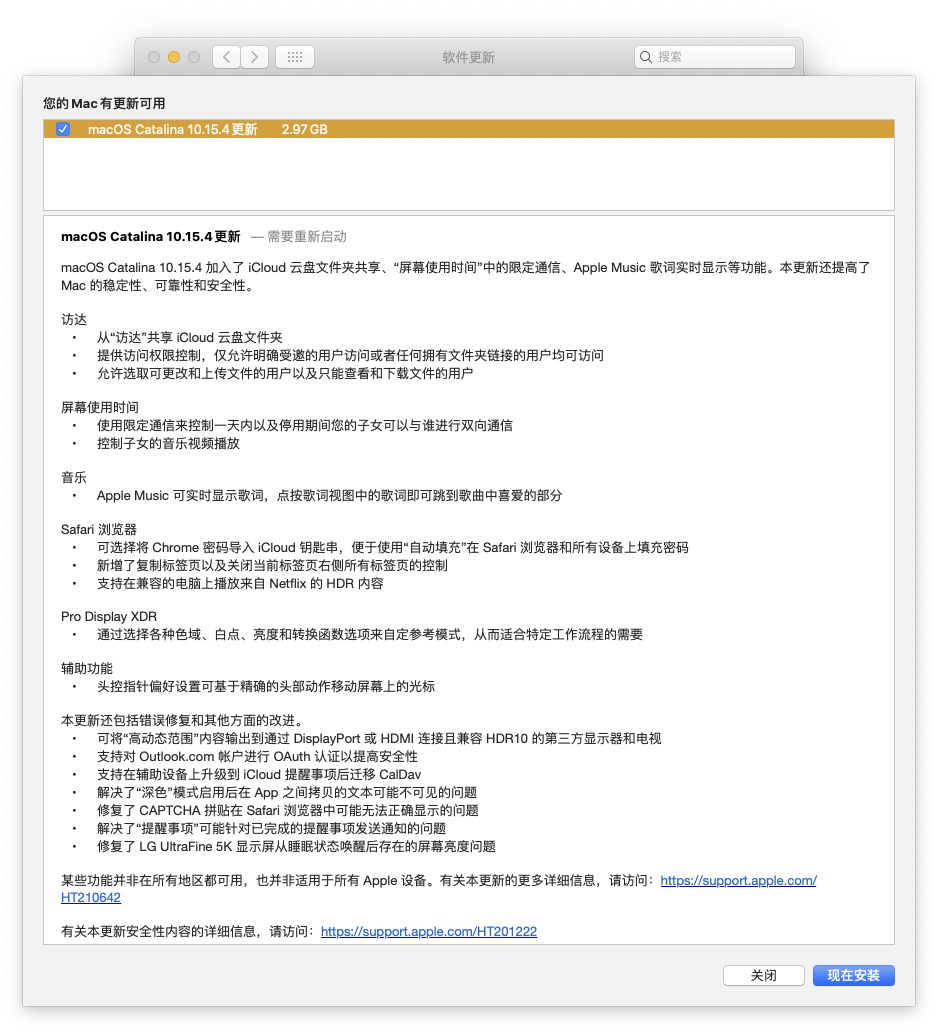Click the 您的 Mac 有更新可用 heading

click(104, 103)
